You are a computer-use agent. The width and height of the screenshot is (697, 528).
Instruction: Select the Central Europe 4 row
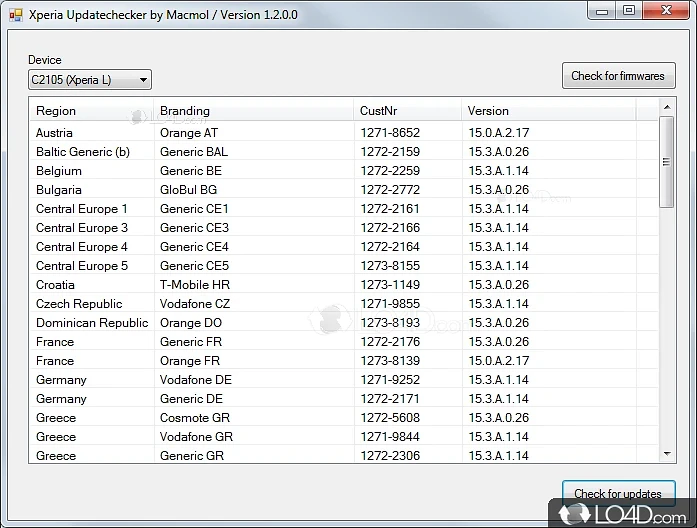click(x=344, y=247)
